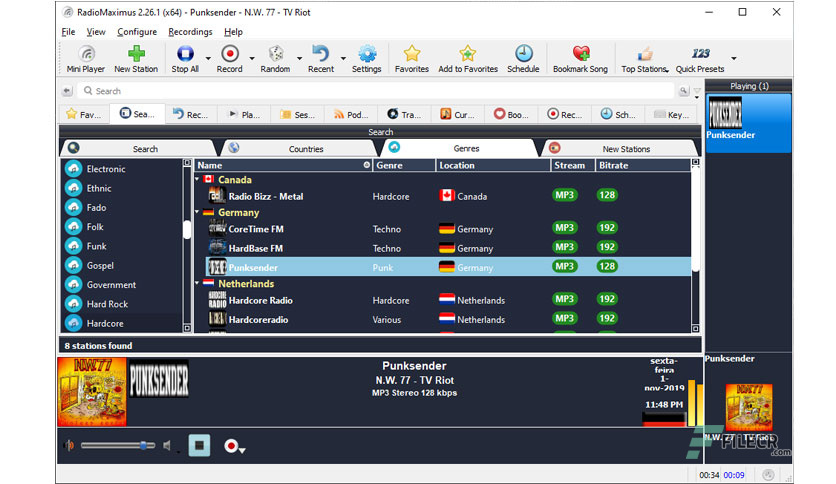
Task: Click the back arrow beside search
Action: point(67,91)
